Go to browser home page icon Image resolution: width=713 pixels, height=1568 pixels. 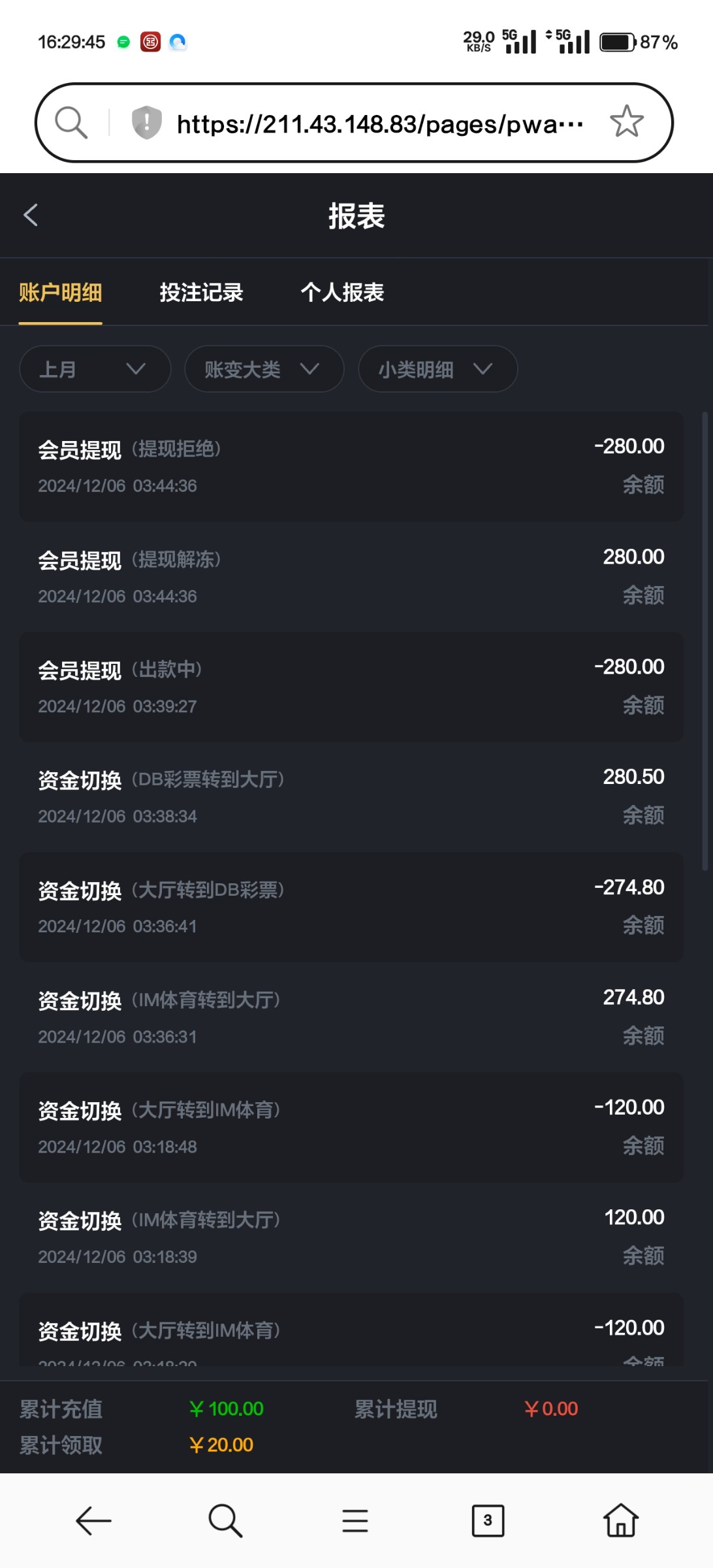[620, 1520]
